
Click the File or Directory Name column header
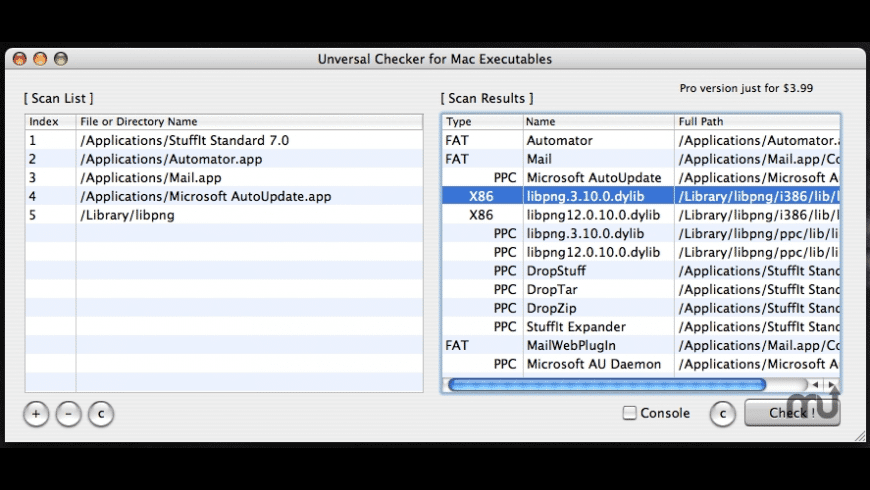tap(249, 122)
